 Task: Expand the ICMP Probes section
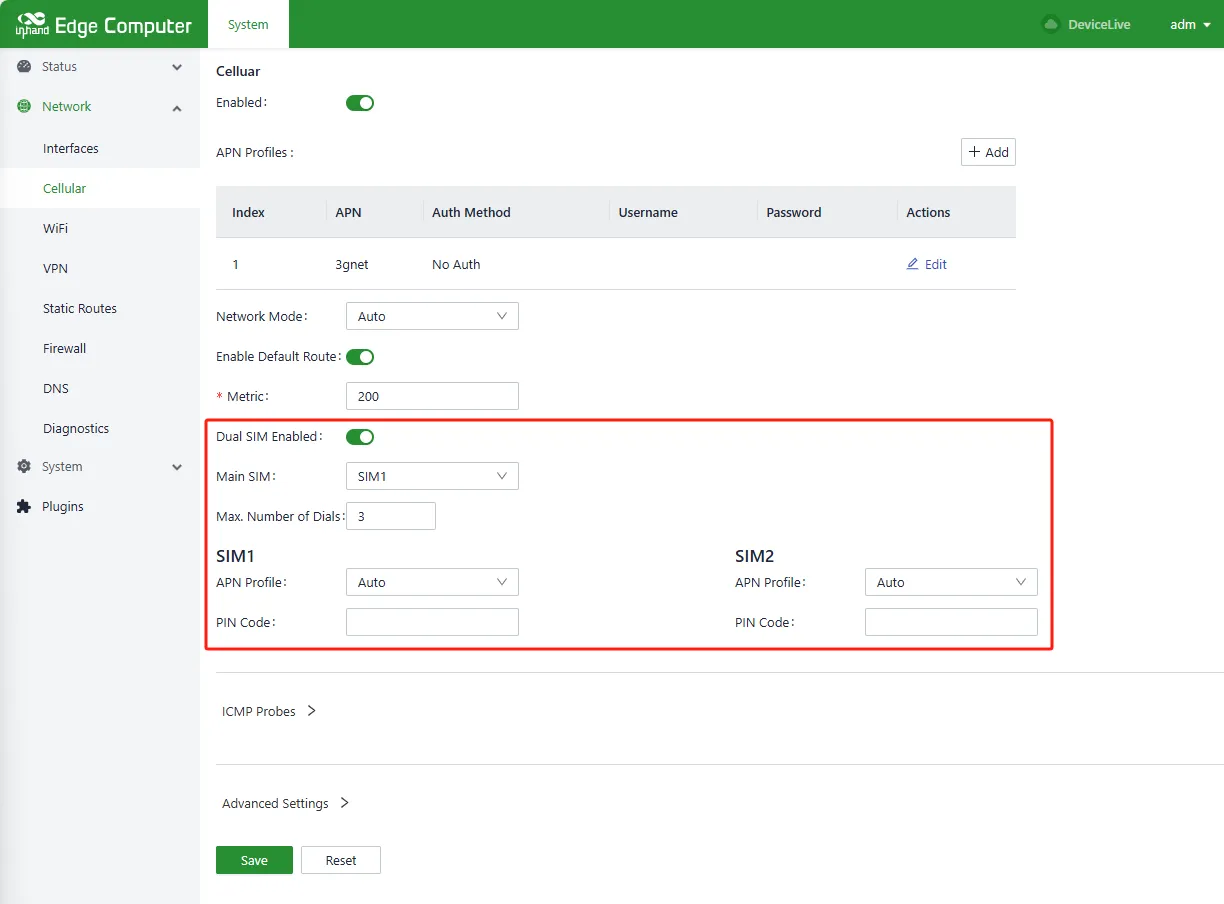click(x=269, y=711)
